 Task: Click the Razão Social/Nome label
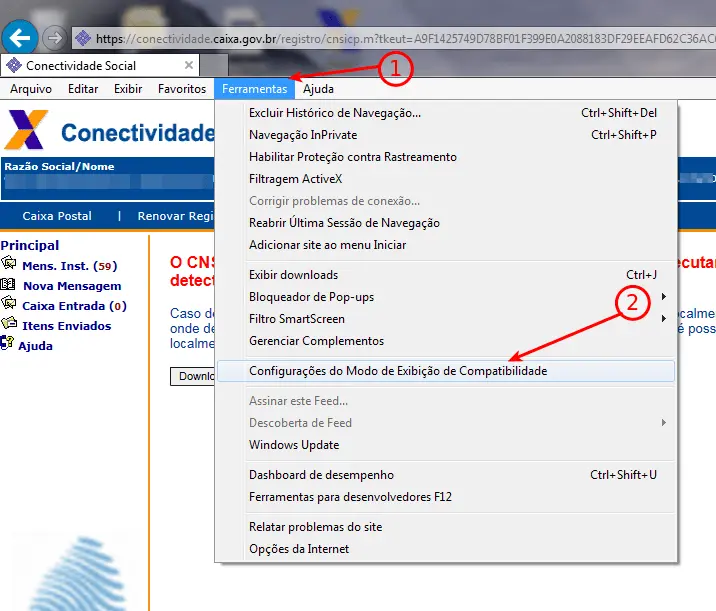pos(59,166)
